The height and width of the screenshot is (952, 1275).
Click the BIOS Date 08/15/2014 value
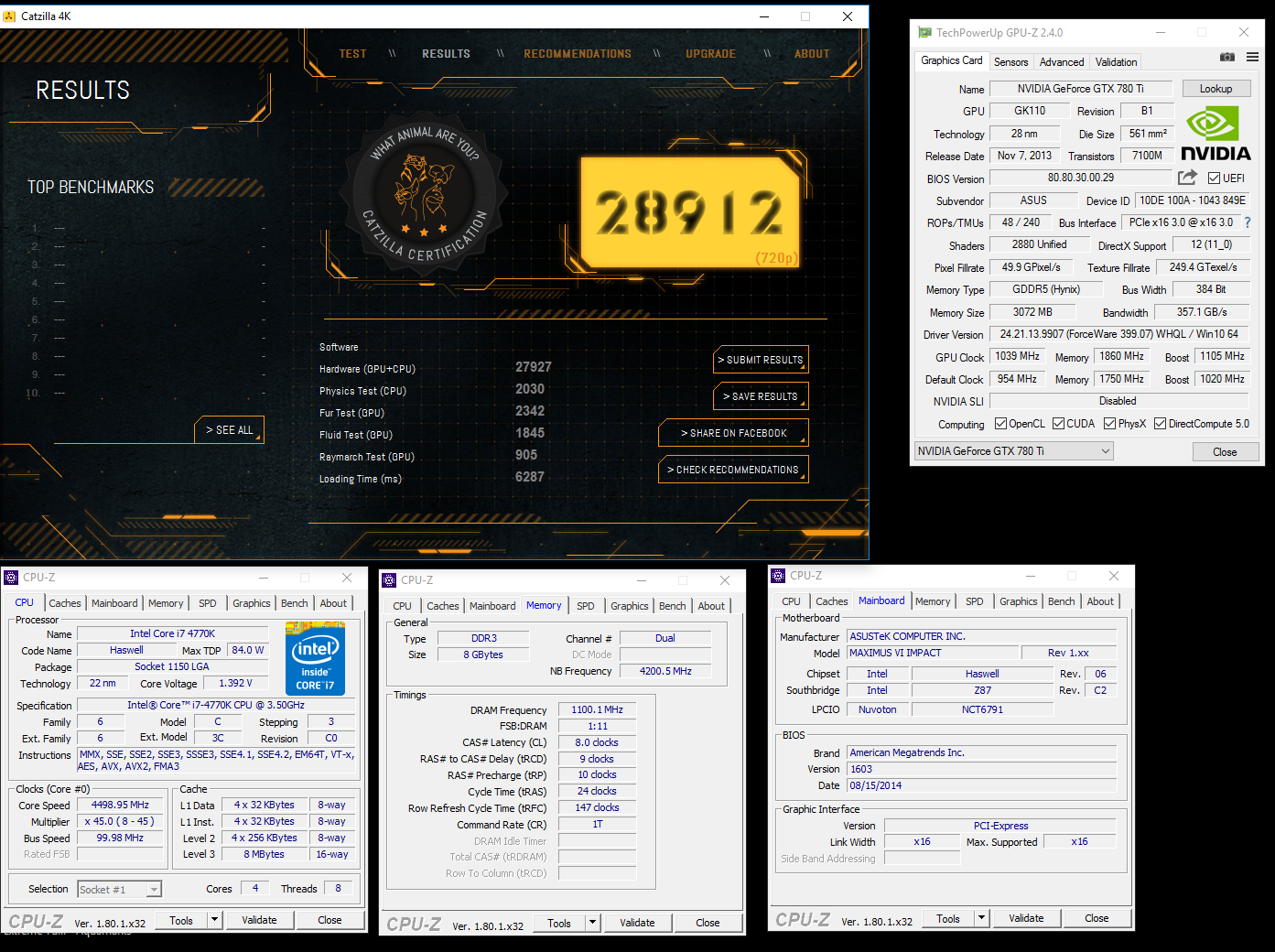[982, 785]
